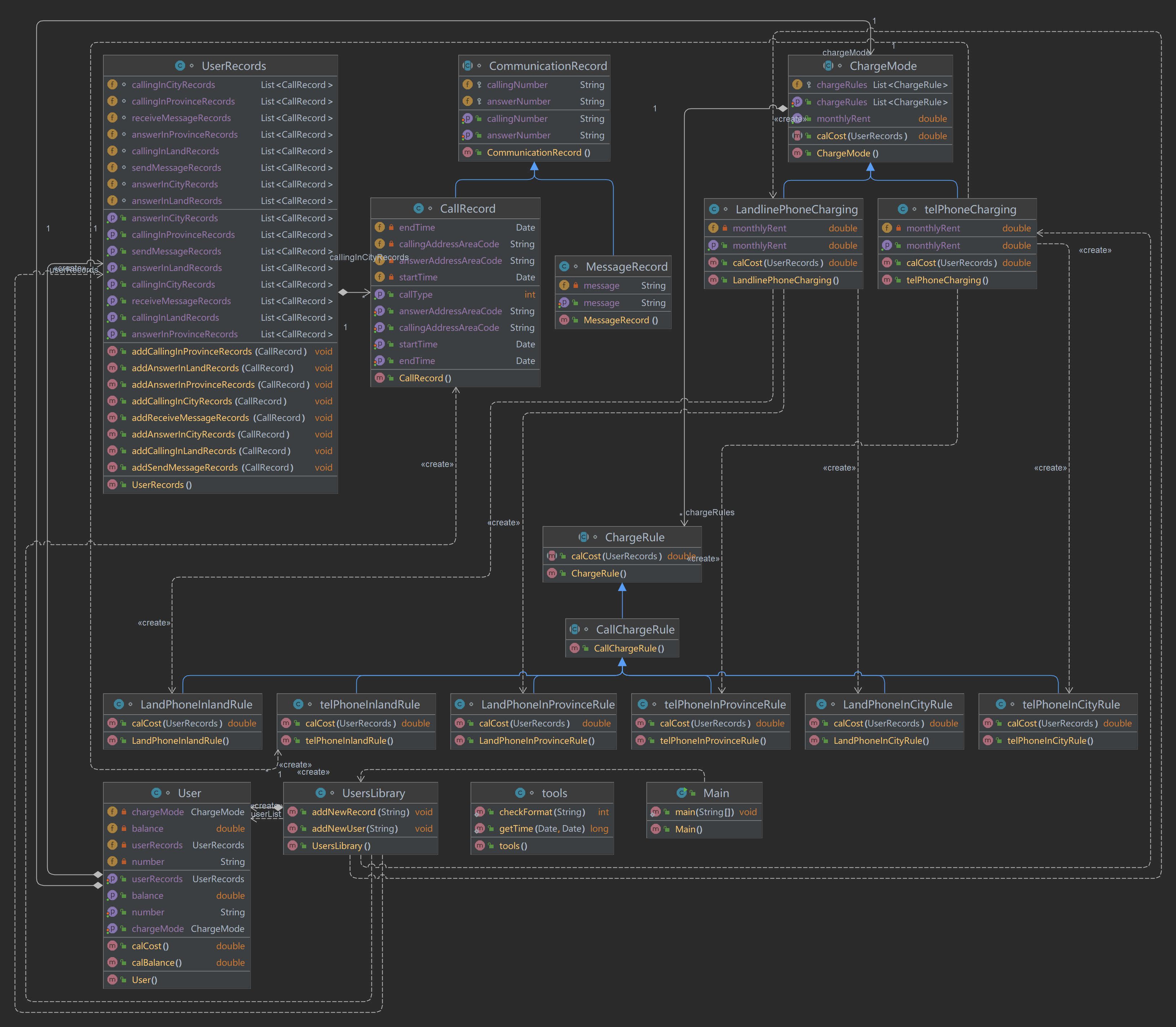Click the property icon beside callType int
Image resolution: width=1176 pixels, height=1027 pixels.
(379, 294)
